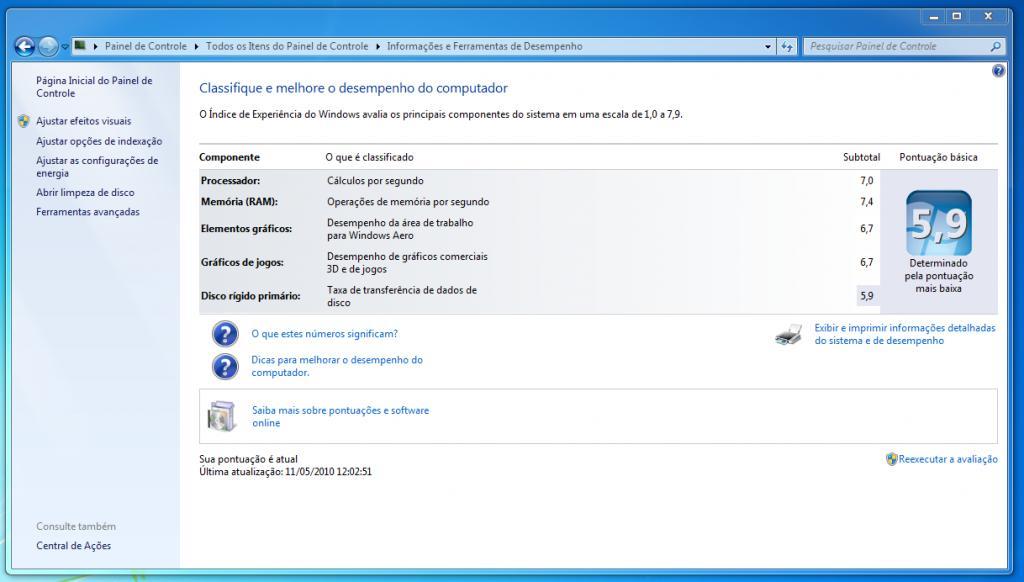Open Ajustar as configurações de energia
Image resolution: width=1024 pixels, height=582 pixels.
point(97,167)
